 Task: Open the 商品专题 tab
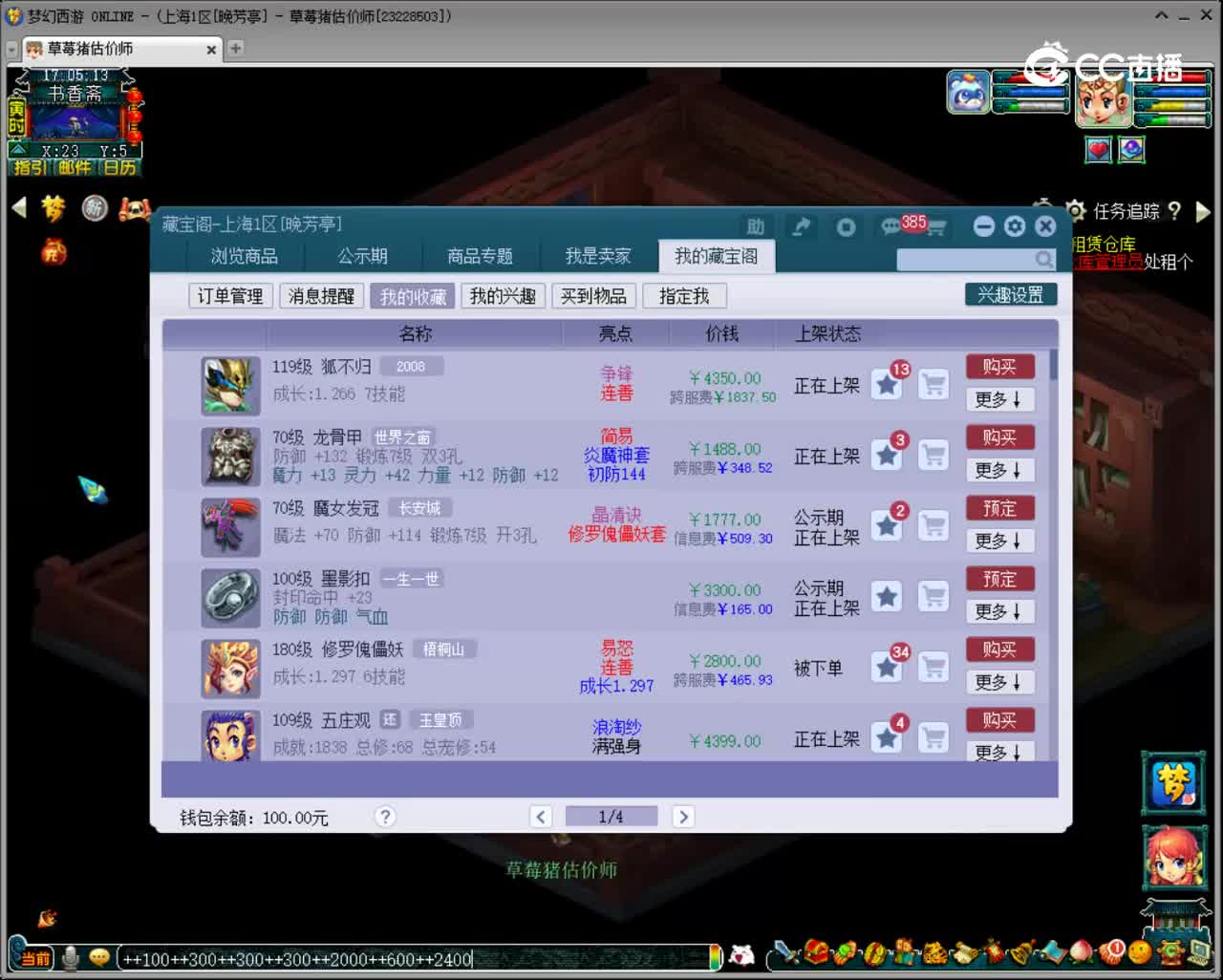480,256
